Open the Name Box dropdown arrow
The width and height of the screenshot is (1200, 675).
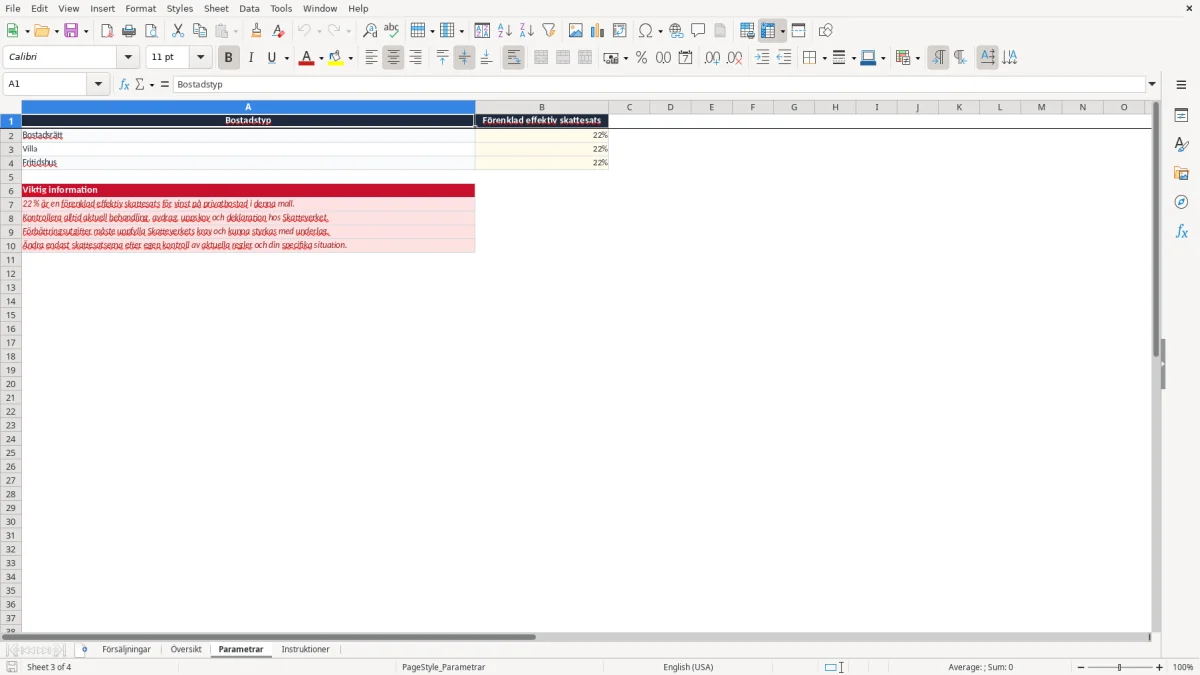coord(99,84)
